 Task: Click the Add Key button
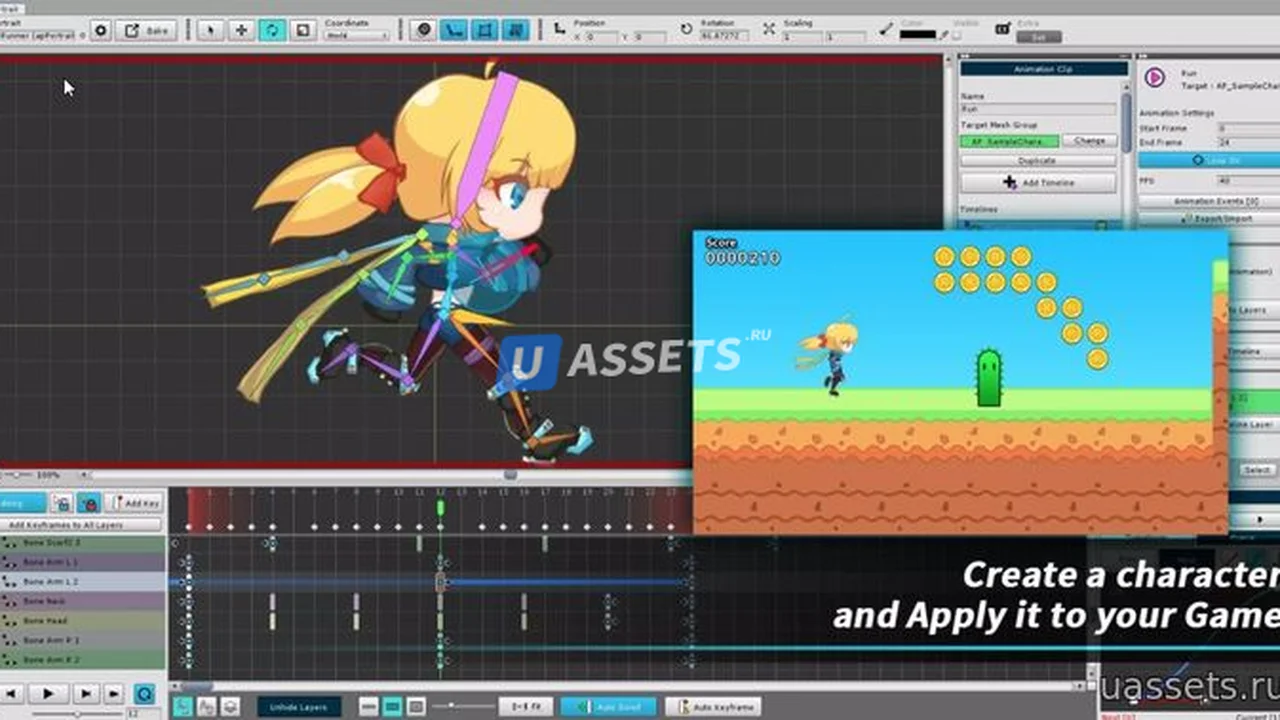134,503
